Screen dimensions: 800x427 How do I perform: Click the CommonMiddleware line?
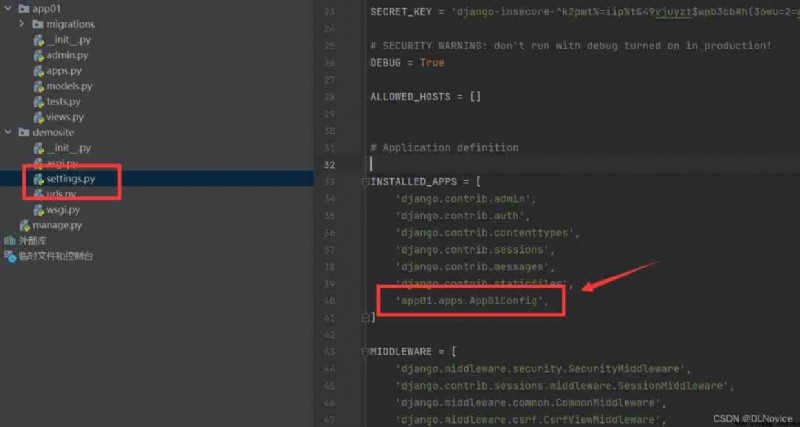pos(531,403)
